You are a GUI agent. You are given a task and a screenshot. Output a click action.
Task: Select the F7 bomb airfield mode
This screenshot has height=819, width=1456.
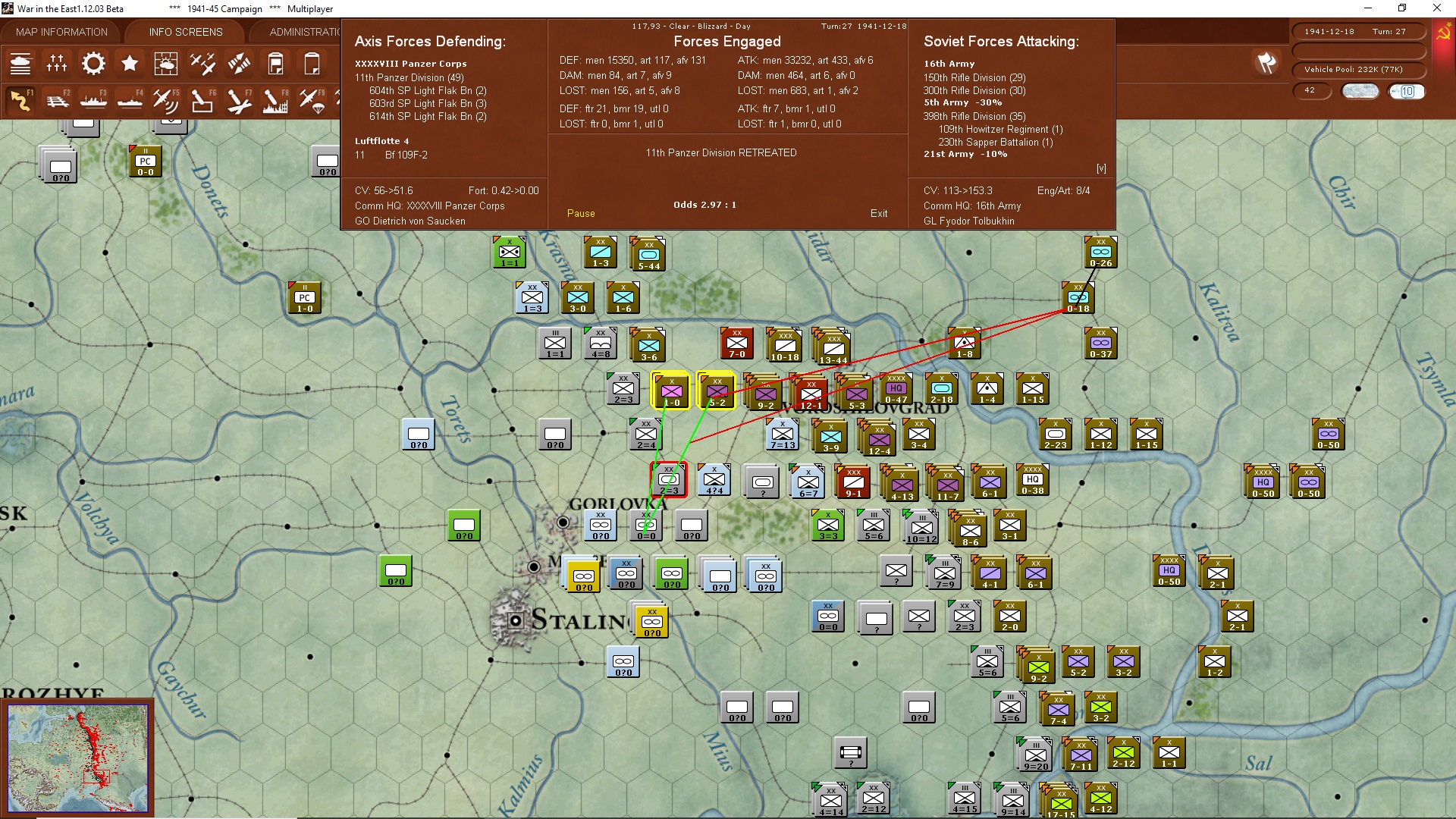coord(239,100)
